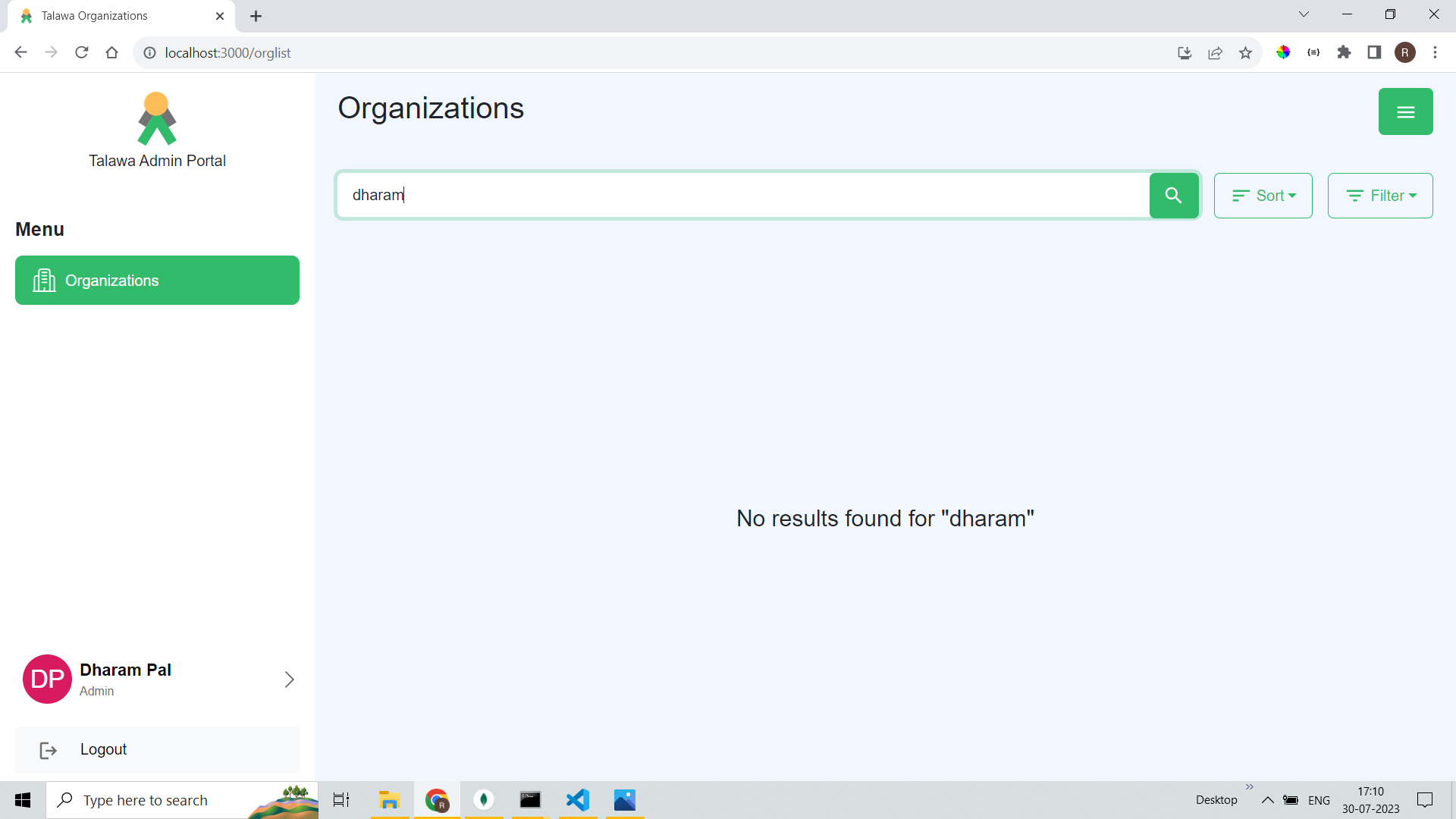Click the install app icon in address bar
This screenshot has width=1456, height=819.
(x=1185, y=52)
